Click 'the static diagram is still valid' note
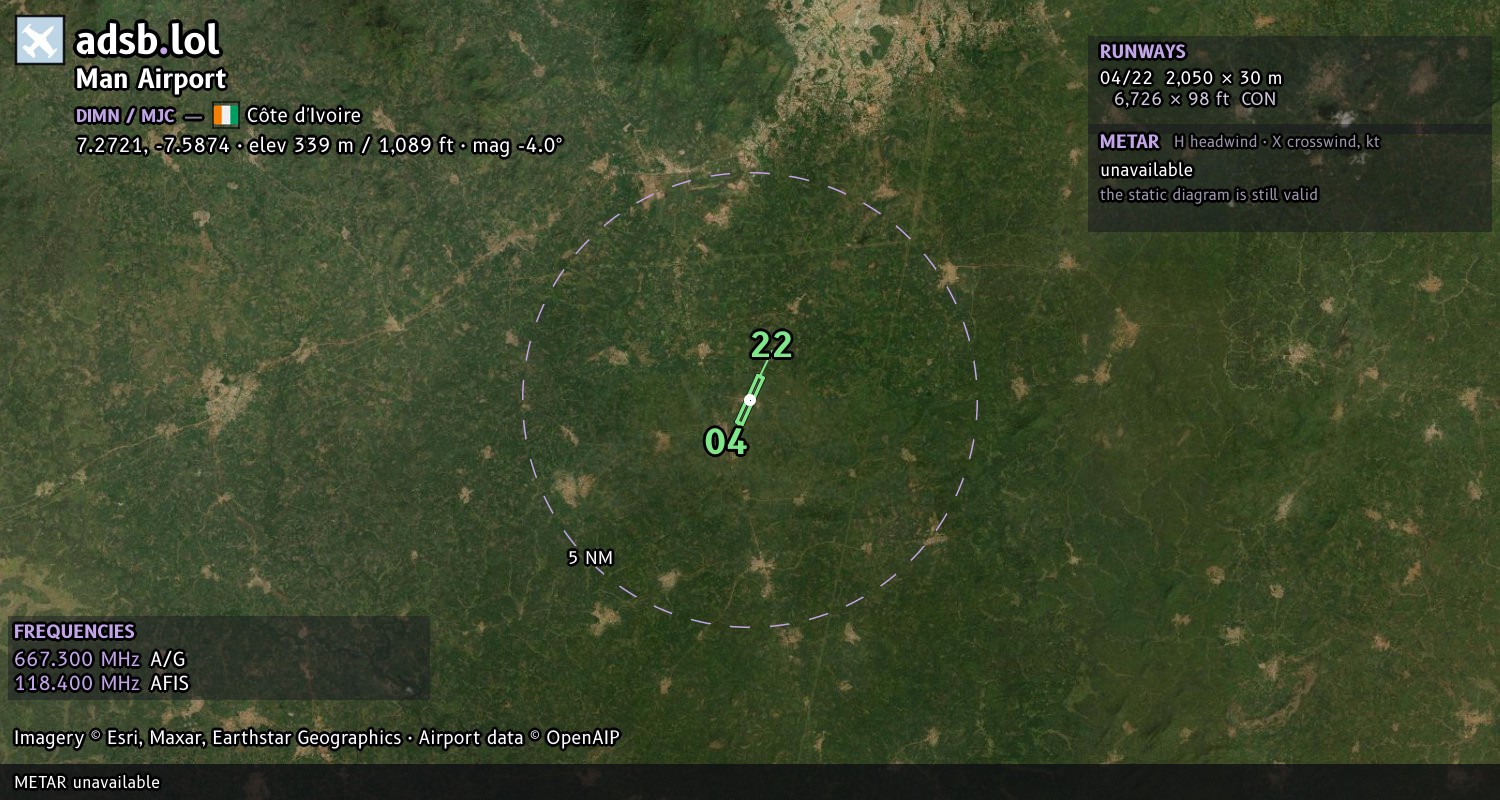Image resolution: width=1500 pixels, height=800 pixels. [1209, 195]
